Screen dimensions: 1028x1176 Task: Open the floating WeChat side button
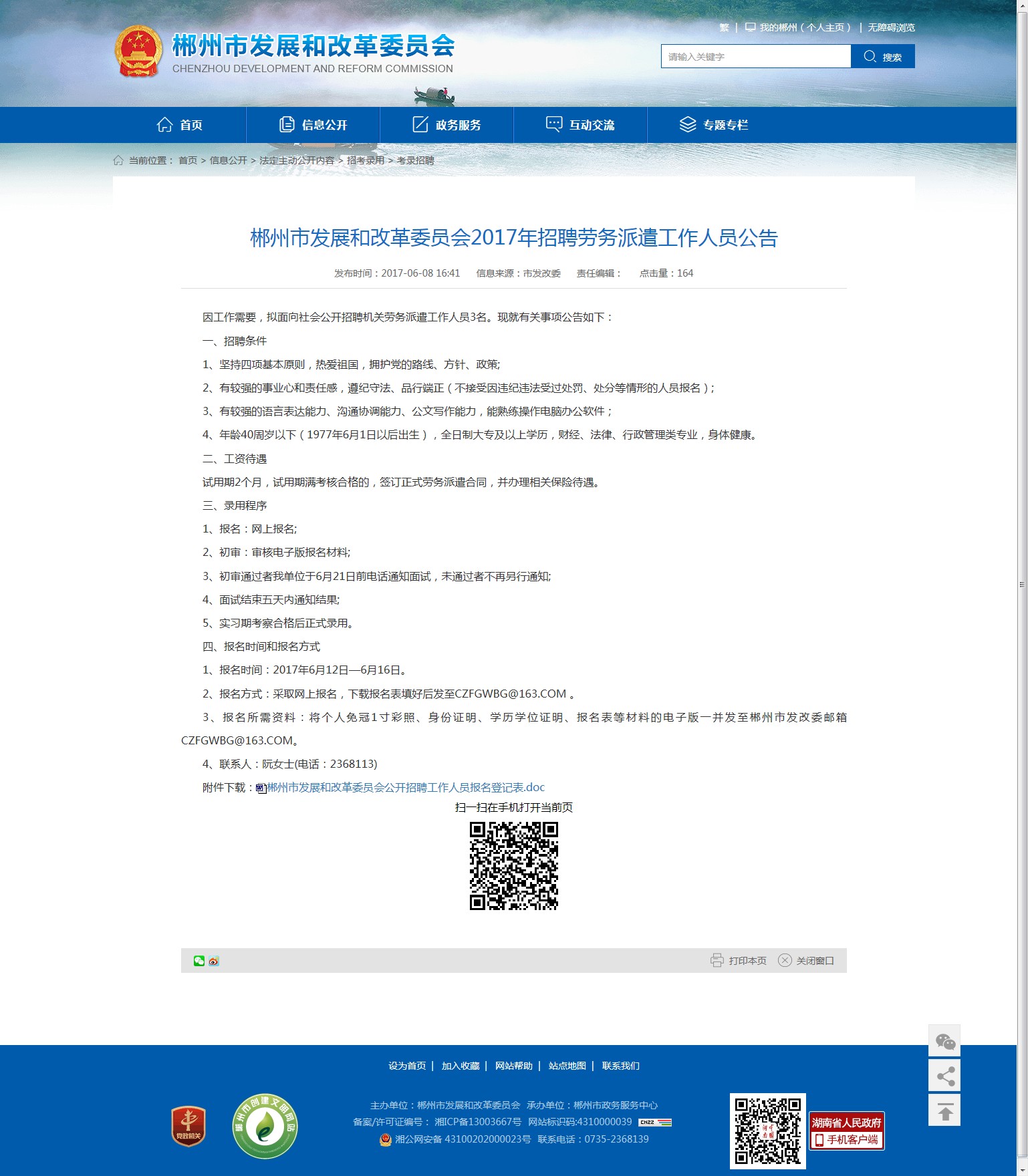(944, 1041)
